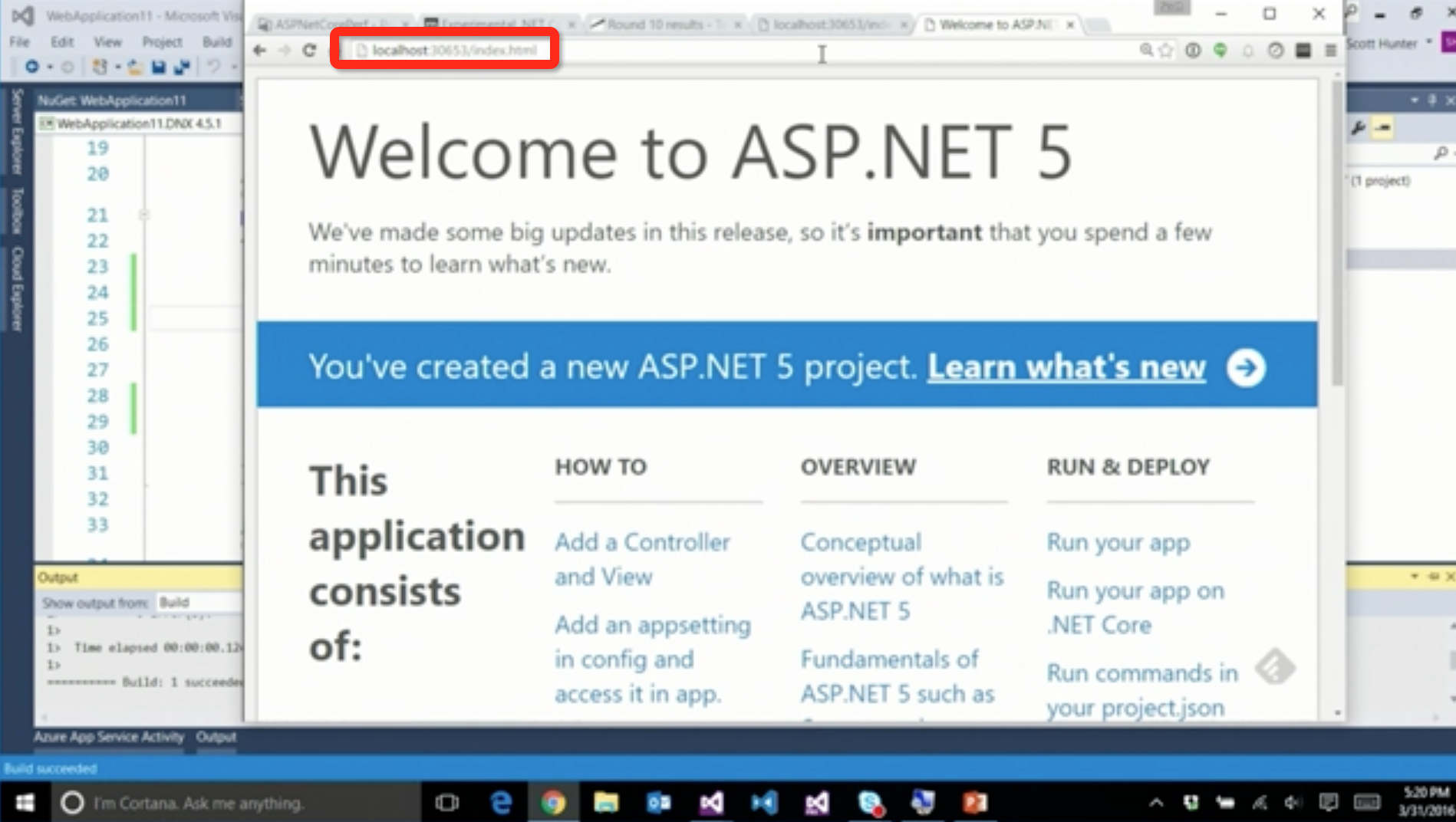Screen dimensions: 1456x822
Task: Open the Visual Studio View menu
Action: pos(107,41)
